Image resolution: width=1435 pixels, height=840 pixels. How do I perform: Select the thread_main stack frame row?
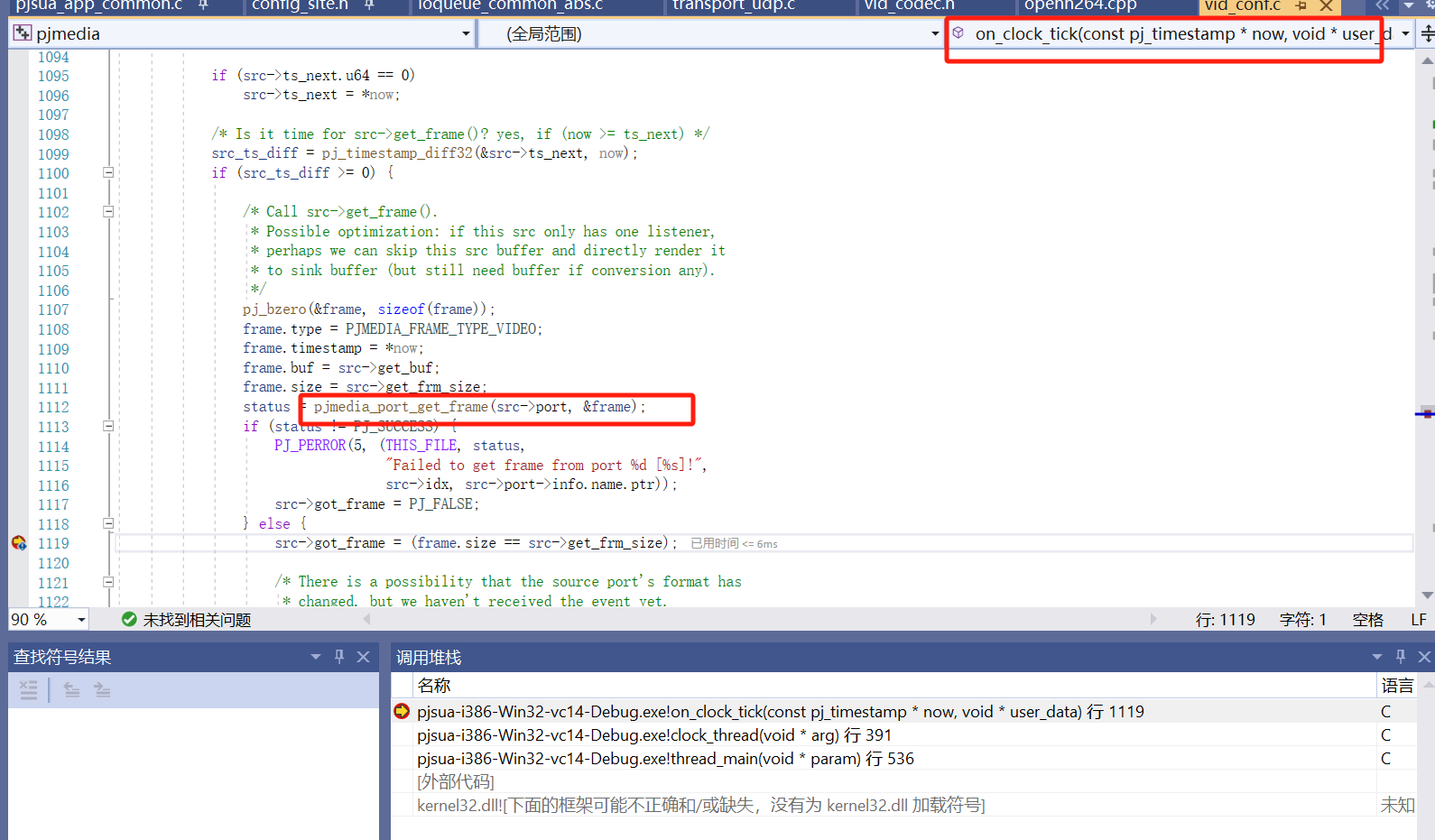pos(665,759)
